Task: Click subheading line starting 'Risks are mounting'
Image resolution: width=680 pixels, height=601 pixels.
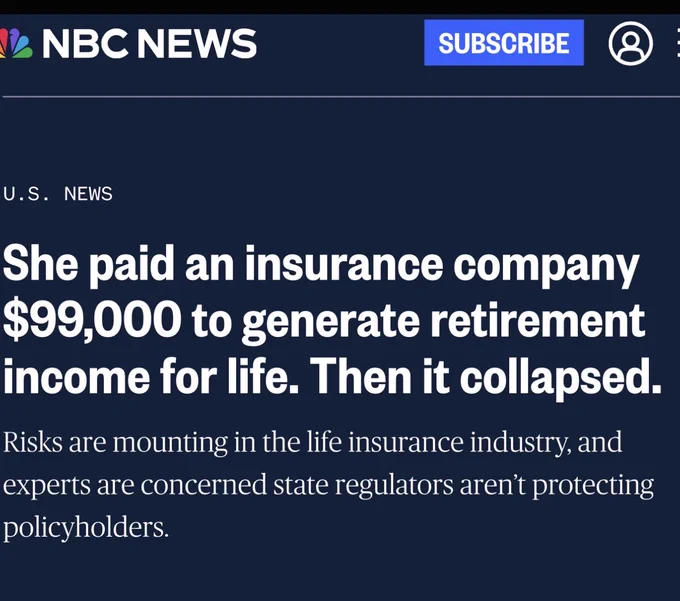Action: point(313,443)
